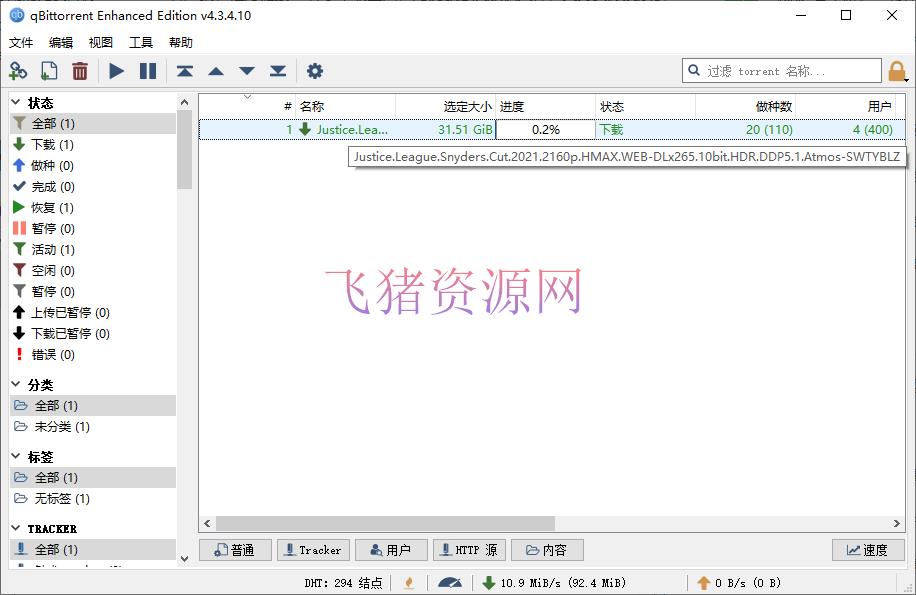Screen dimensions: 916x595
Task: Select 活动 (1) status filter
Action: click(x=93, y=249)
